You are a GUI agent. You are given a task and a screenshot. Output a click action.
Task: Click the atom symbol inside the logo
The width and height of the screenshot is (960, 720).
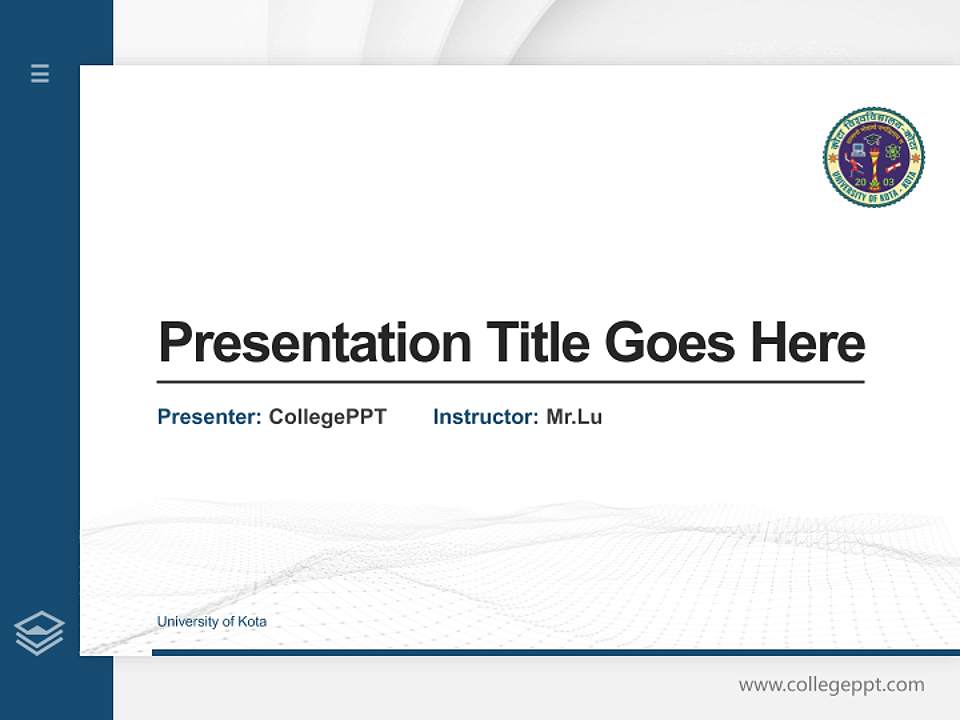click(892, 151)
